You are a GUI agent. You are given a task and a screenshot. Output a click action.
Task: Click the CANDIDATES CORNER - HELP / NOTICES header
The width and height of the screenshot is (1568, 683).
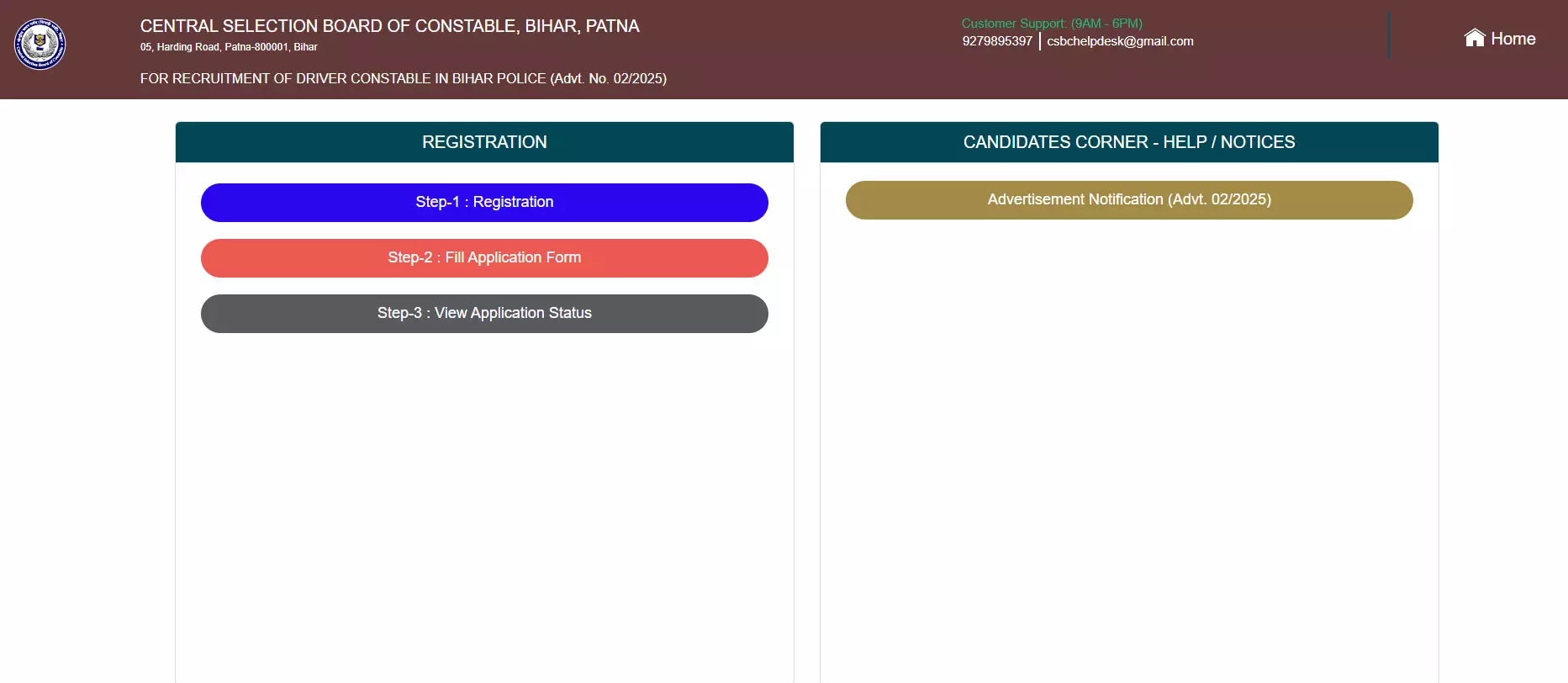[1129, 142]
